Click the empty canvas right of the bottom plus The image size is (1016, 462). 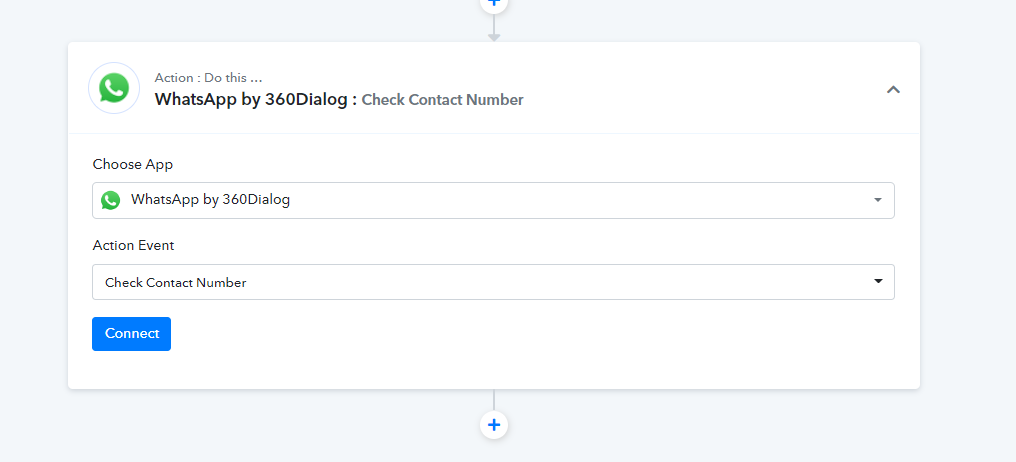tap(745, 425)
